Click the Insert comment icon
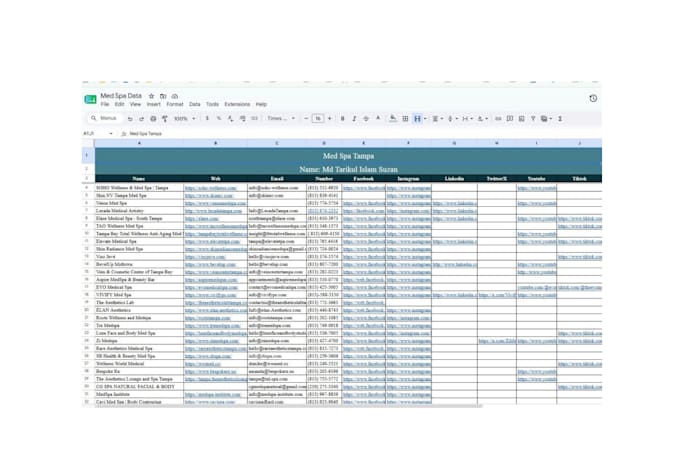The image size is (680, 459). coord(510,118)
